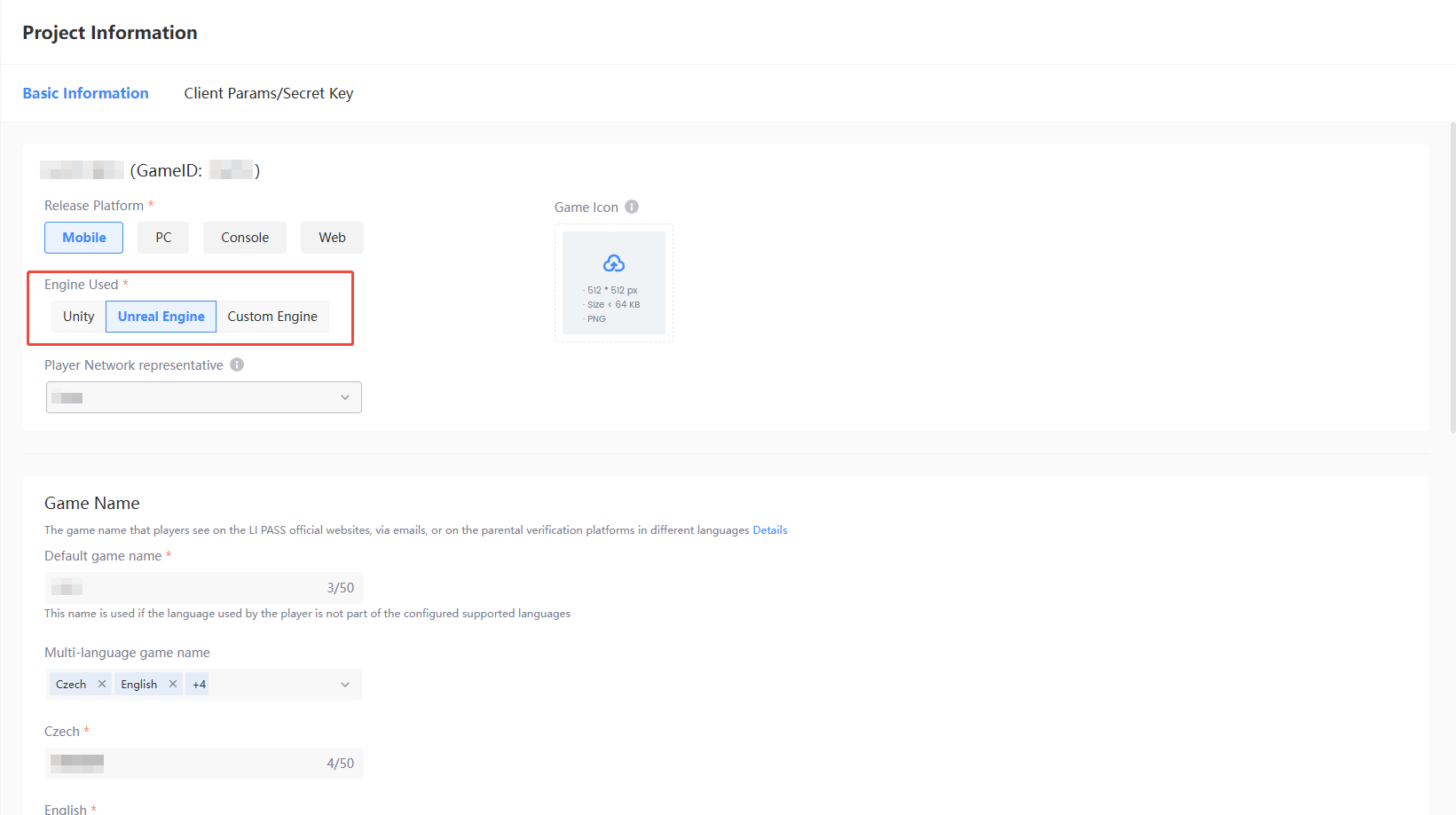Image resolution: width=1456 pixels, height=815 pixels.
Task: Select Console release platform
Action: pyautogui.click(x=245, y=238)
